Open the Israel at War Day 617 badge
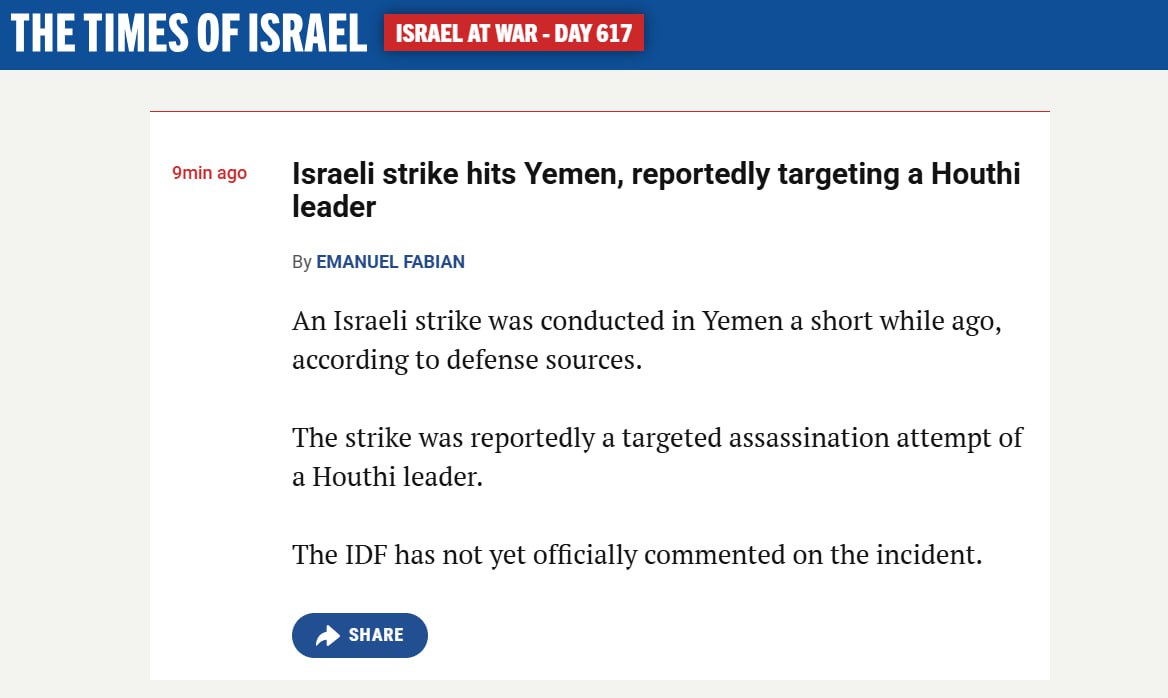Viewport: 1168px width, 698px height. [514, 33]
